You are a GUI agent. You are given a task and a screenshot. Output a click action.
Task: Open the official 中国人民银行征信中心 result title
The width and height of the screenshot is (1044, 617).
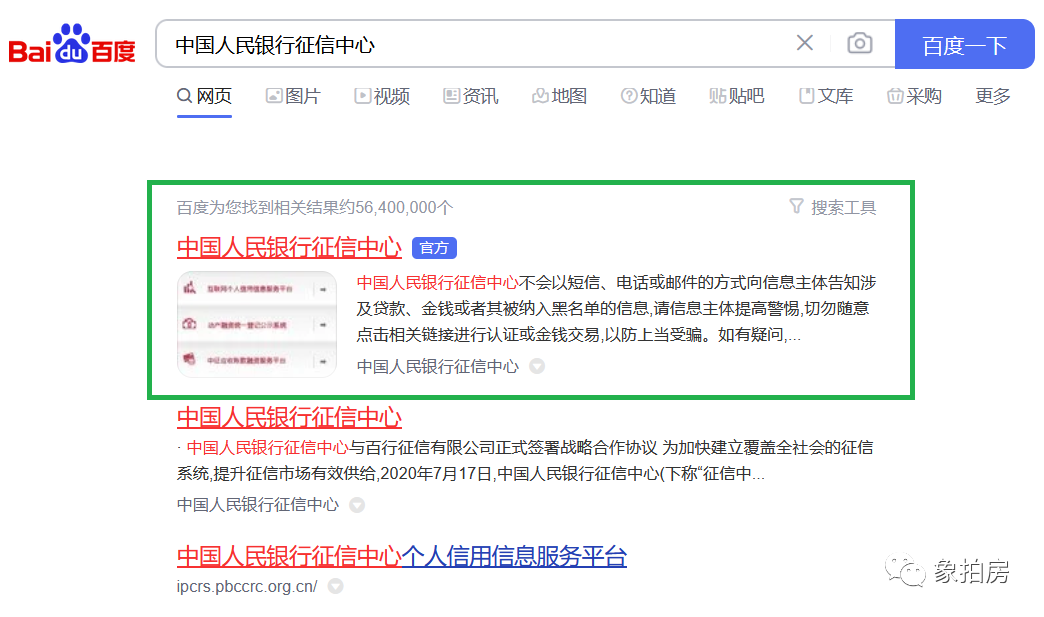[289, 248]
